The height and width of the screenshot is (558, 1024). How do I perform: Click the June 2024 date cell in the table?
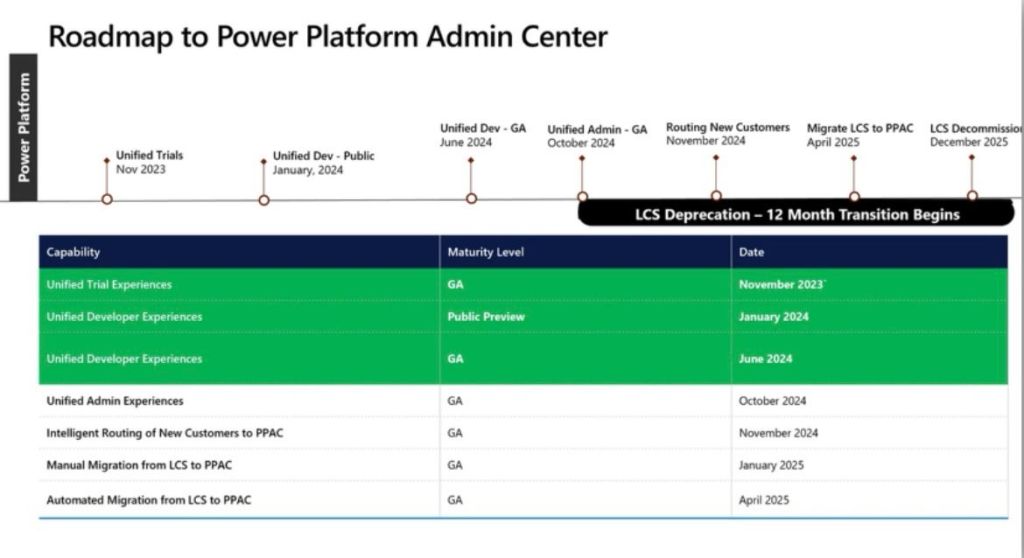[870, 358]
